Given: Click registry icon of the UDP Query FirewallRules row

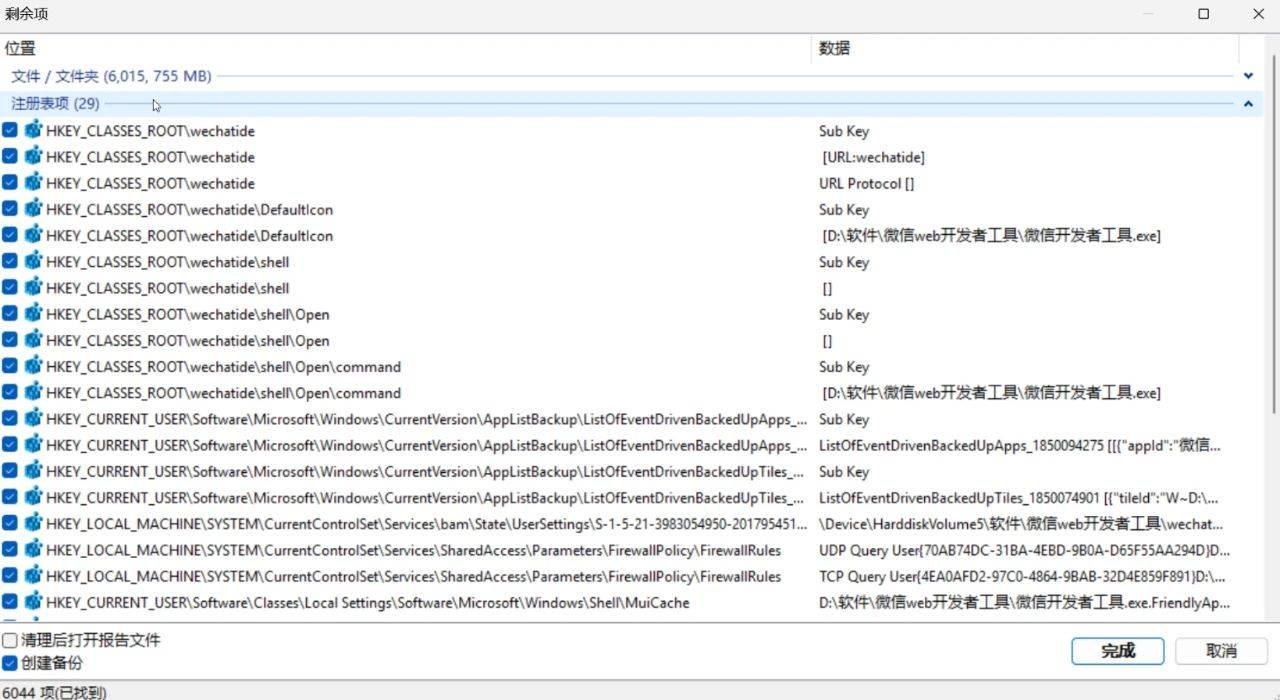Looking at the screenshot, I should (33, 549).
